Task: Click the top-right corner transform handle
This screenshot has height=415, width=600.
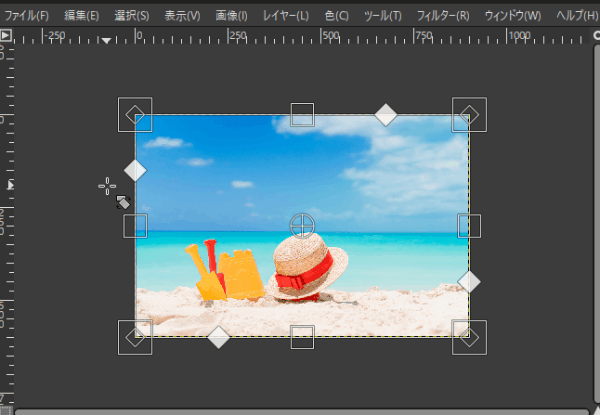Action: [469, 115]
